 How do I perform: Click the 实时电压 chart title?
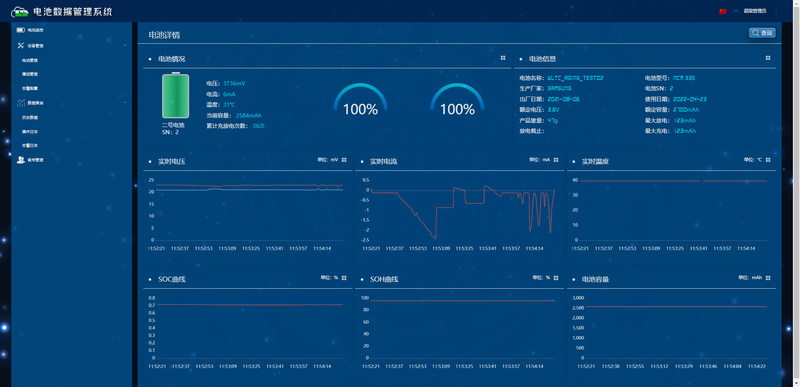[171, 162]
